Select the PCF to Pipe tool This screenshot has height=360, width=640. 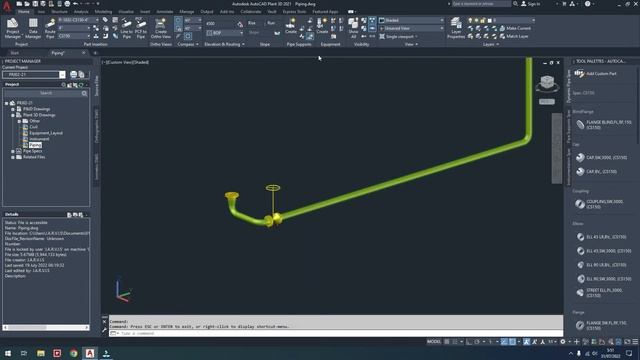(141, 28)
